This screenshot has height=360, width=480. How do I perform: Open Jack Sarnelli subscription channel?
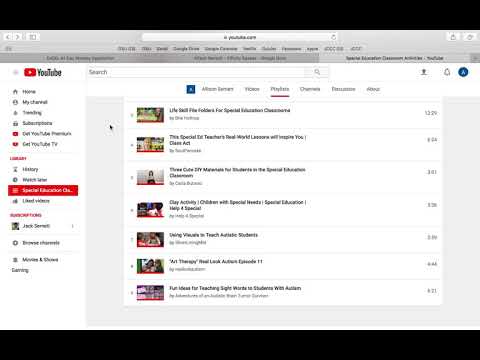pyautogui.click(x=36, y=226)
